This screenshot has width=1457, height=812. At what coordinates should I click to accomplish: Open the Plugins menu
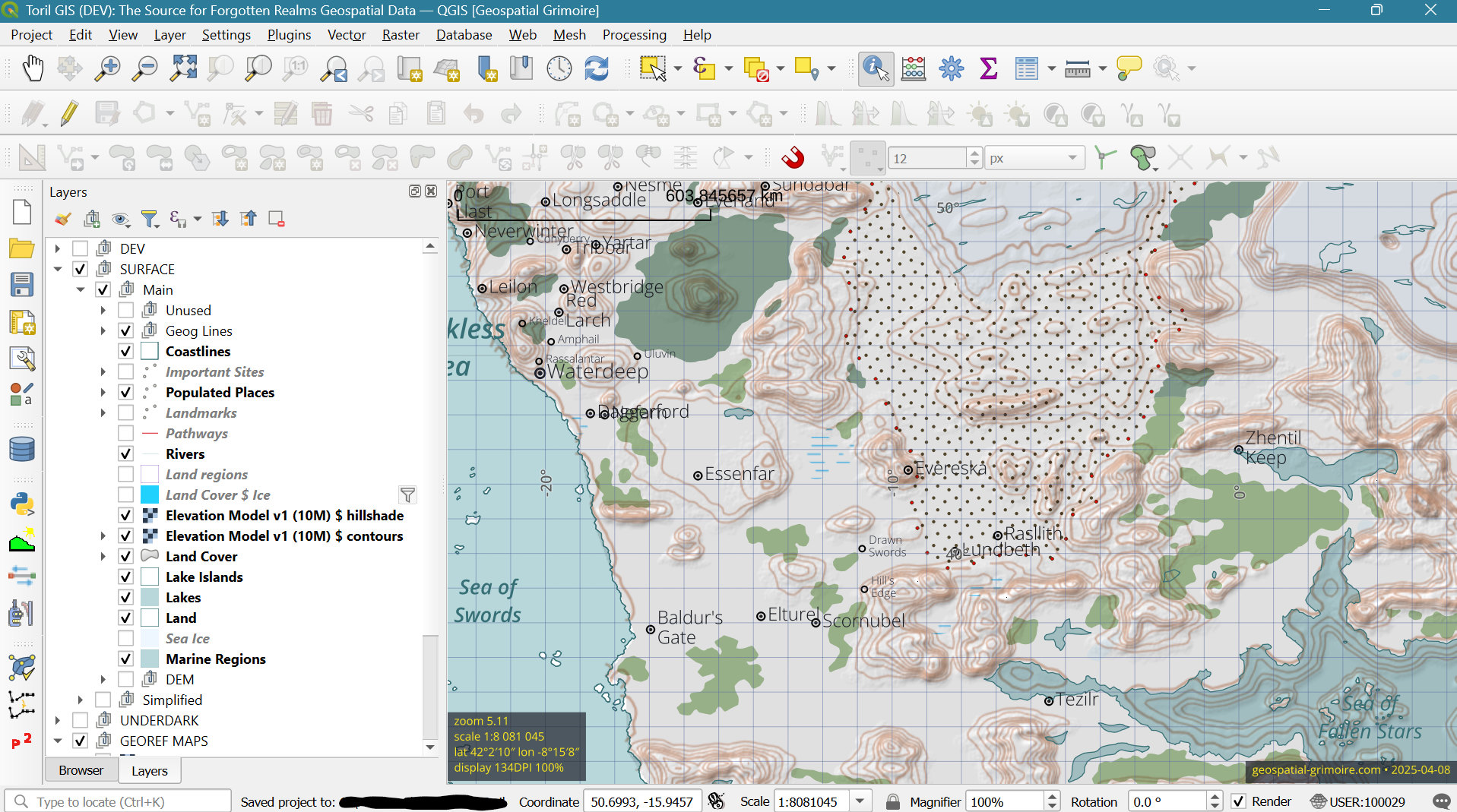289,35
